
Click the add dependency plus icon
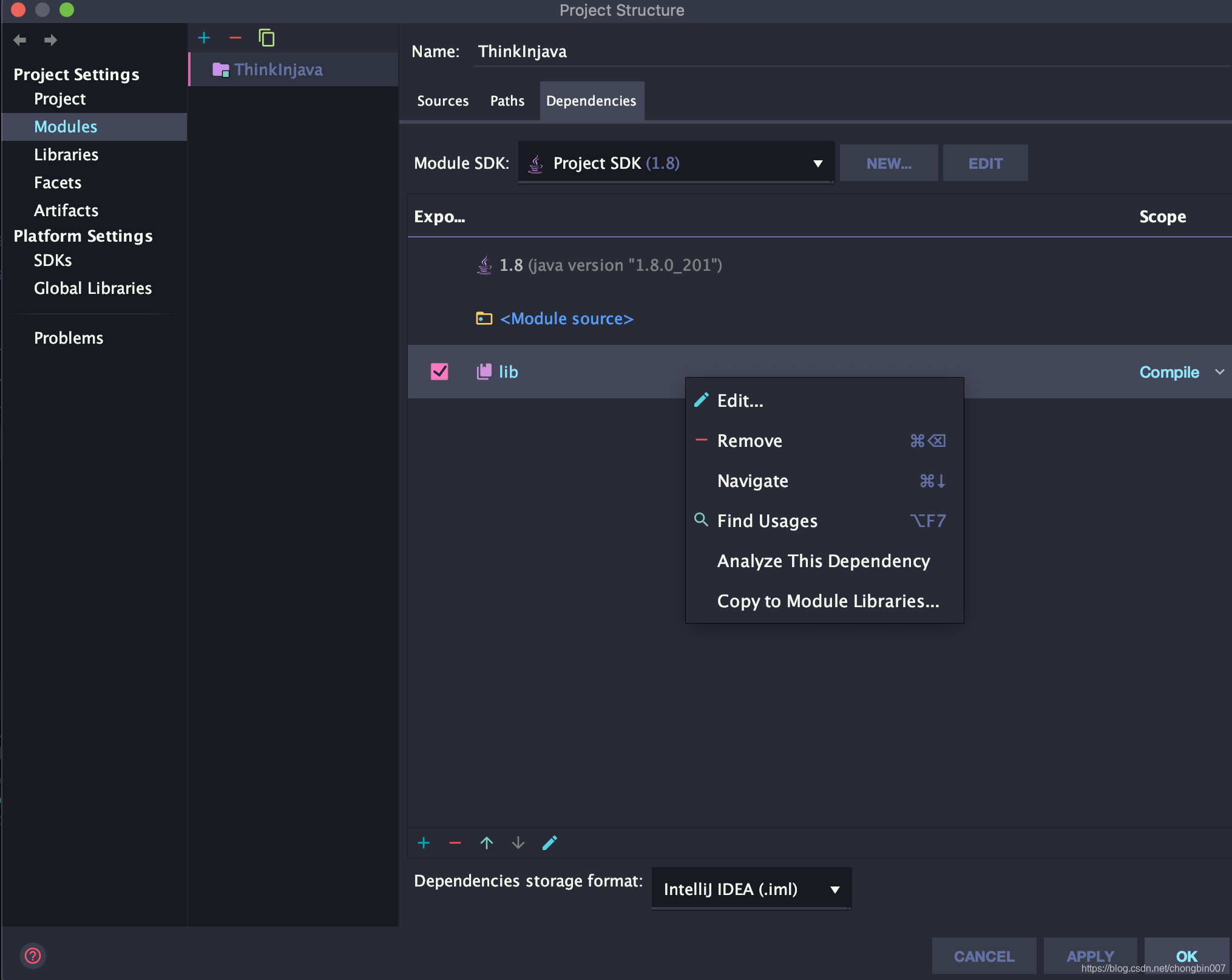tap(424, 843)
